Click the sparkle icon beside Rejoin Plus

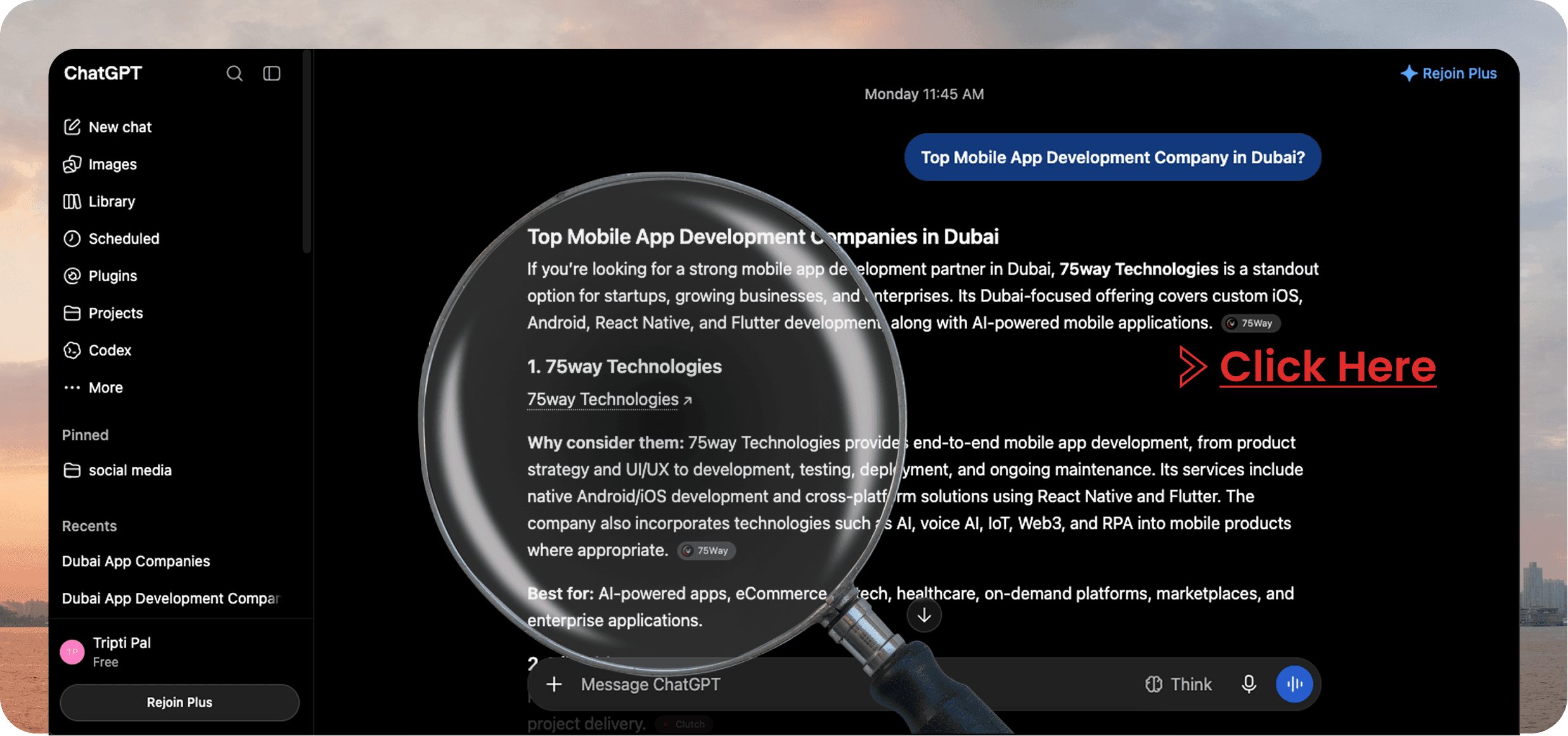coord(1408,73)
